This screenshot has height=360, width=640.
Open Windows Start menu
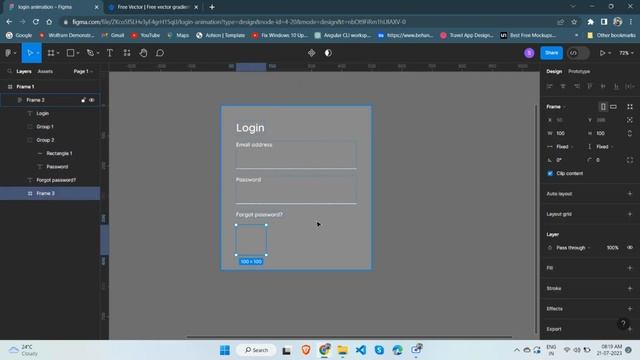[x=225, y=350]
